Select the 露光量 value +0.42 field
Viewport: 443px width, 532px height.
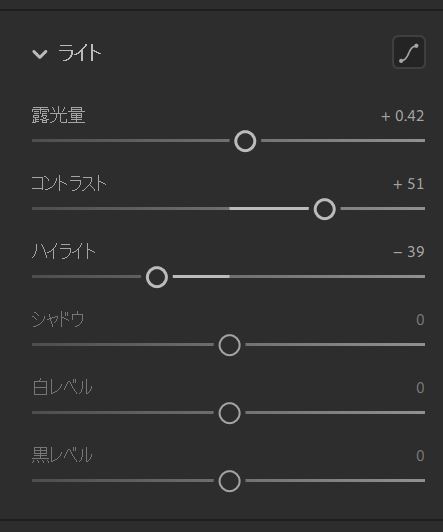[403, 116]
